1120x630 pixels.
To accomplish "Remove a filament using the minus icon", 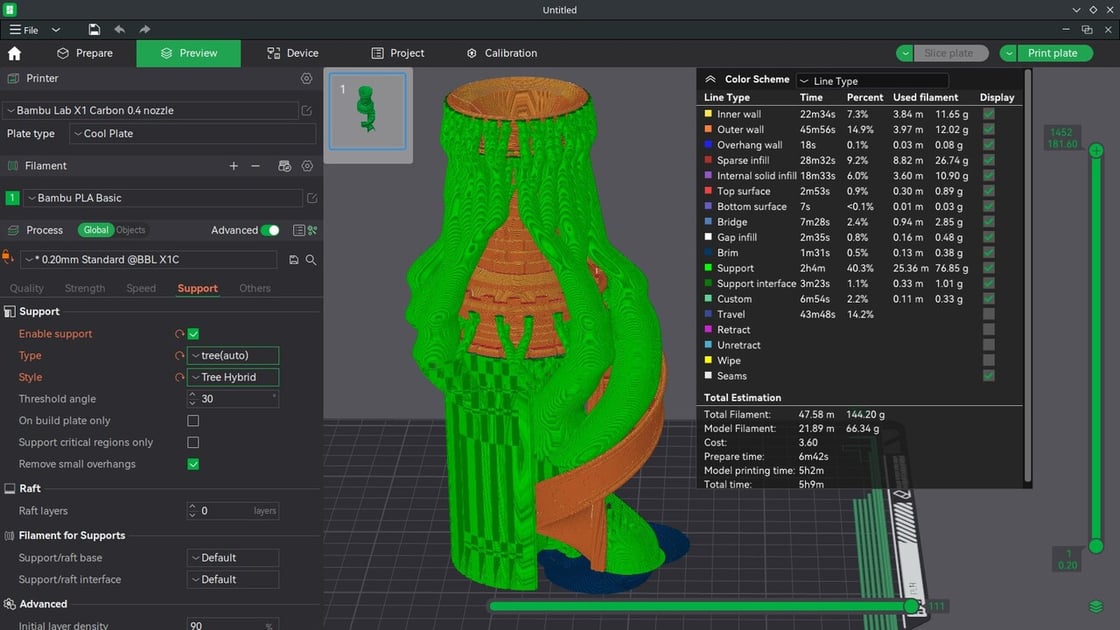I will click(255, 166).
